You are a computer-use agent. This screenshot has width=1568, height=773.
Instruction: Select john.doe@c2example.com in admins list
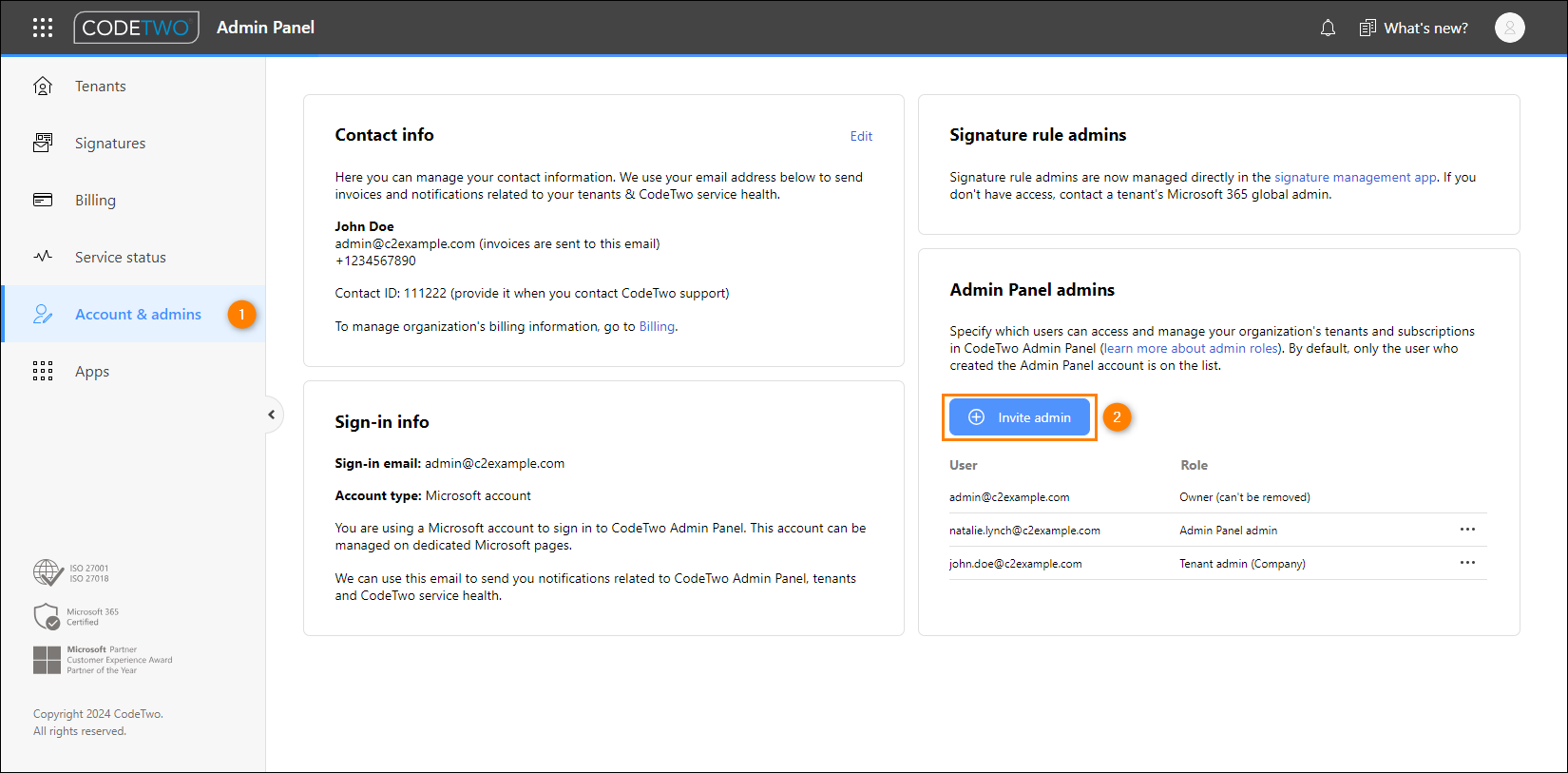tap(1015, 564)
